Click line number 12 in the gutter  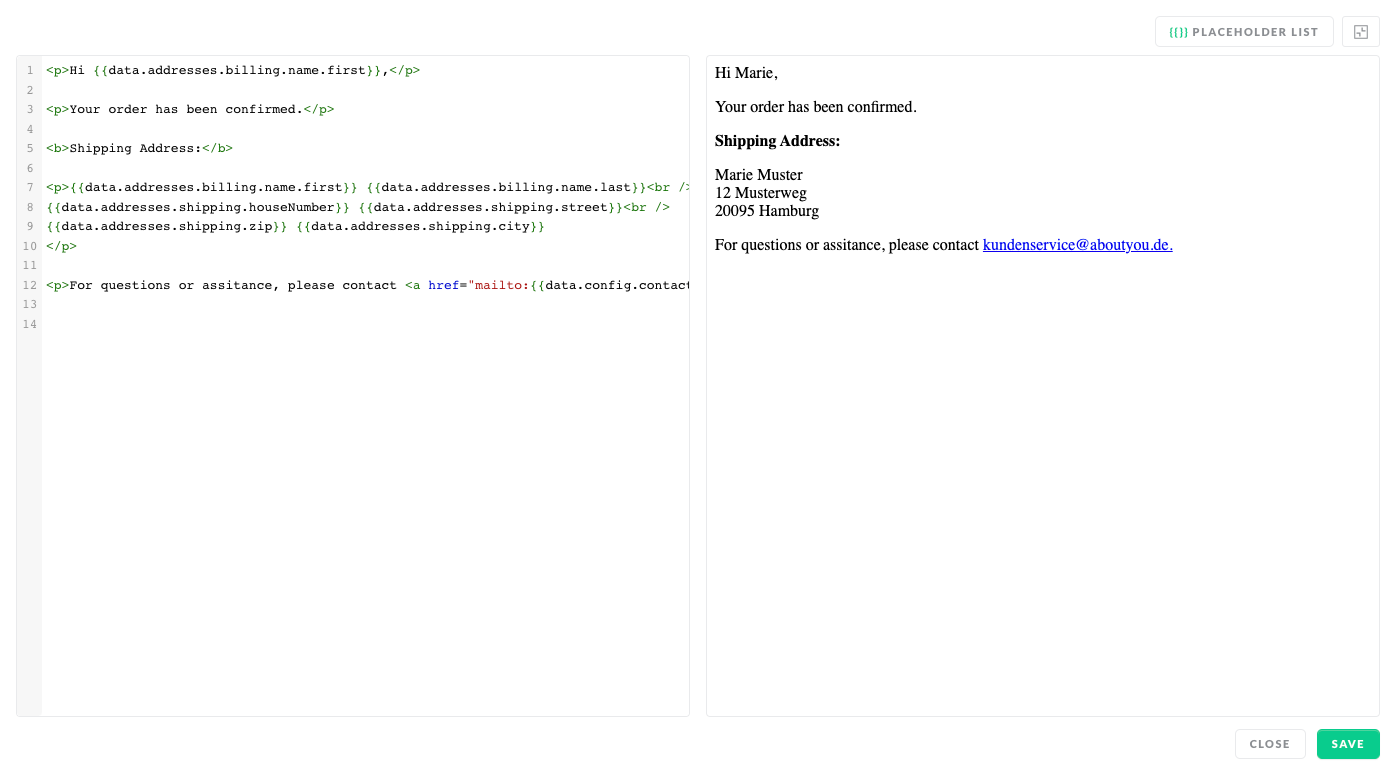point(29,286)
